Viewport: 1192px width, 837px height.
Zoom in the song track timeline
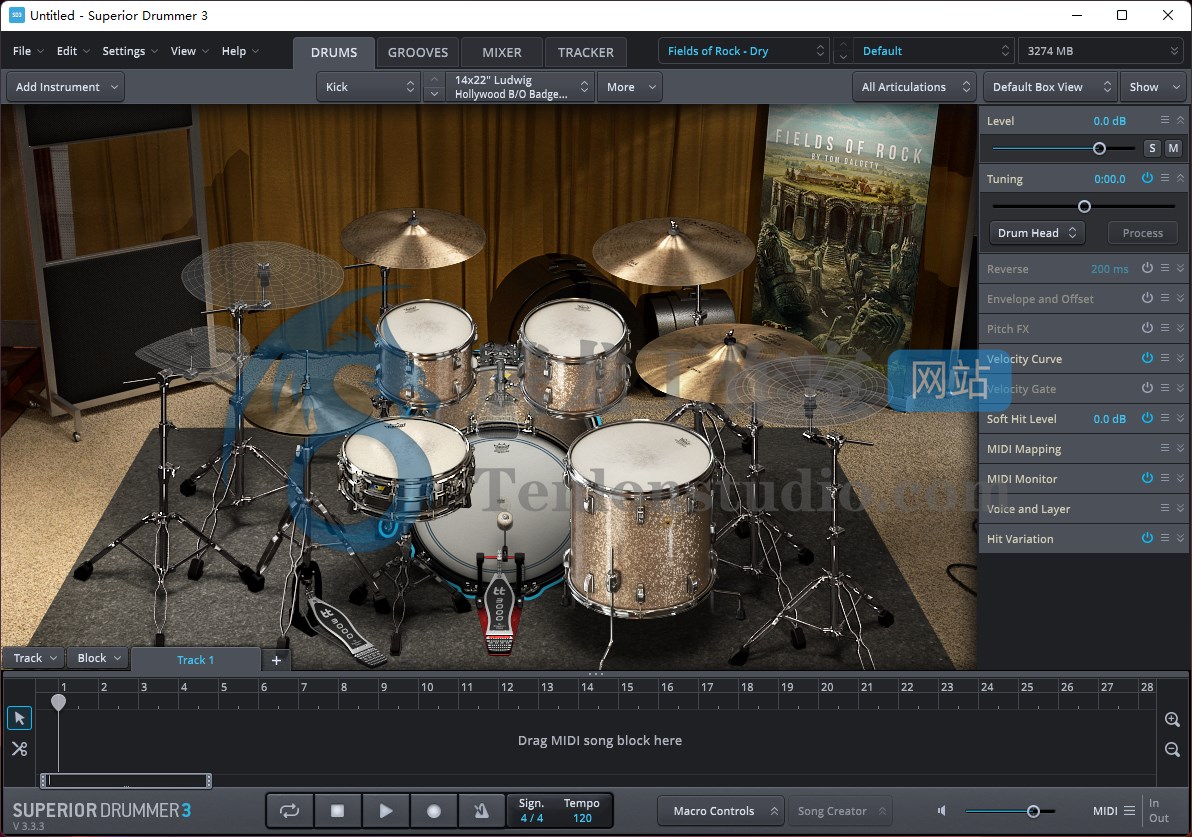(x=1172, y=719)
